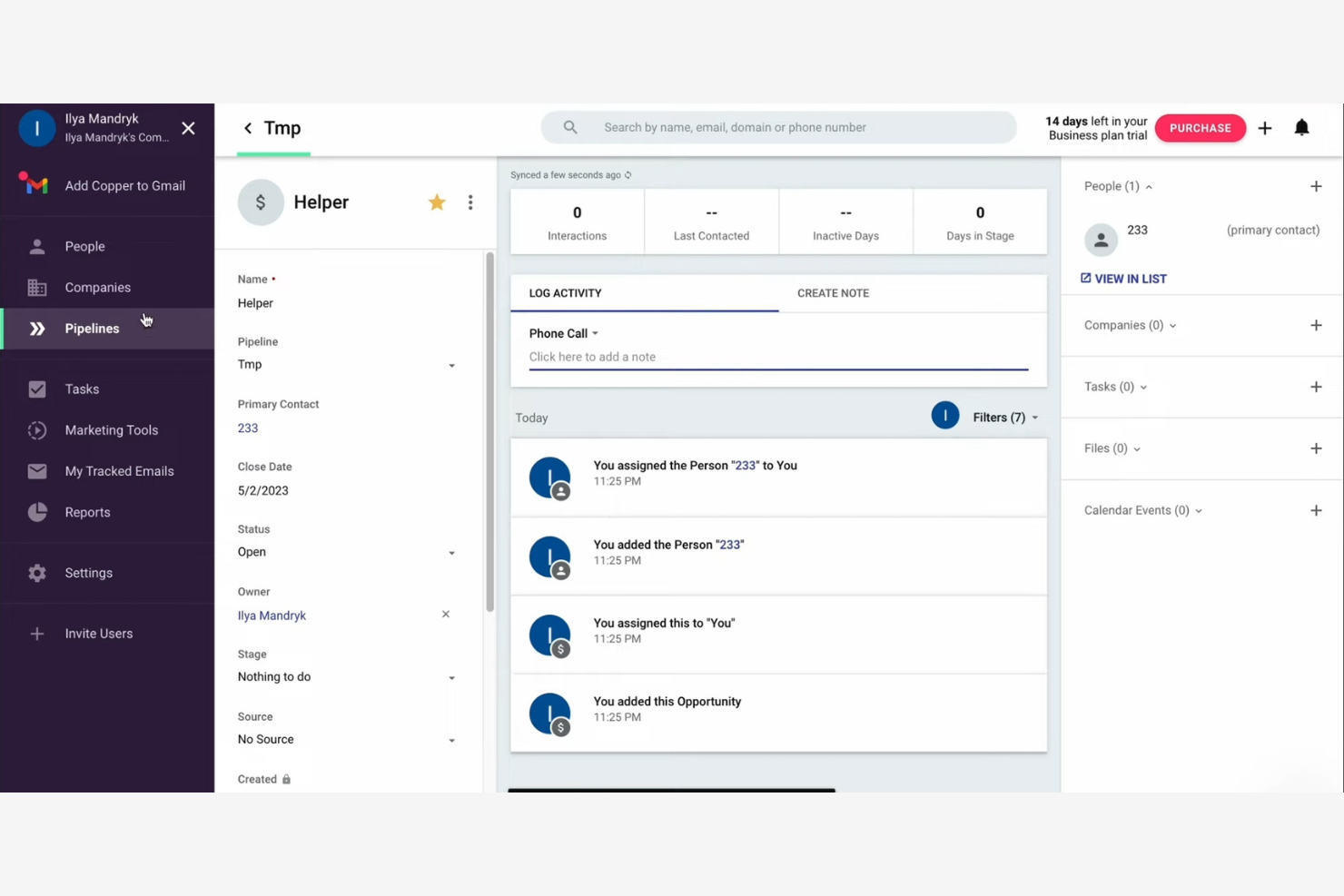
Task: Open the Phone Call activity type dropdown
Action: (564, 333)
